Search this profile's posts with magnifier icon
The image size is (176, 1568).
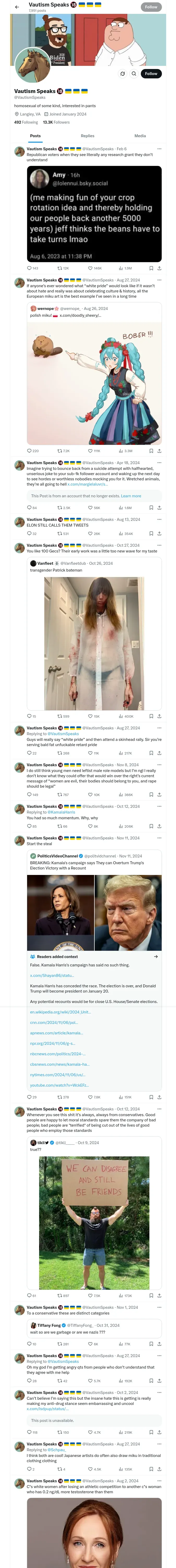coord(133,74)
